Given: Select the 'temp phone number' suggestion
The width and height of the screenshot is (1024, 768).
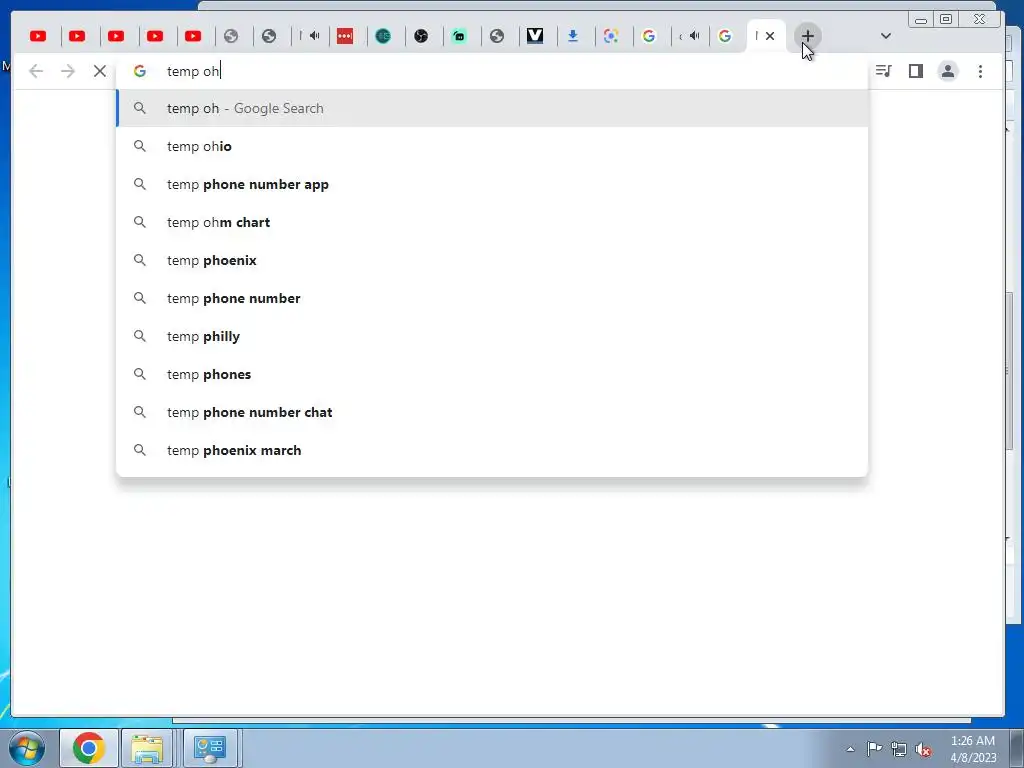Looking at the screenshot, I should (x=492, y=298).
